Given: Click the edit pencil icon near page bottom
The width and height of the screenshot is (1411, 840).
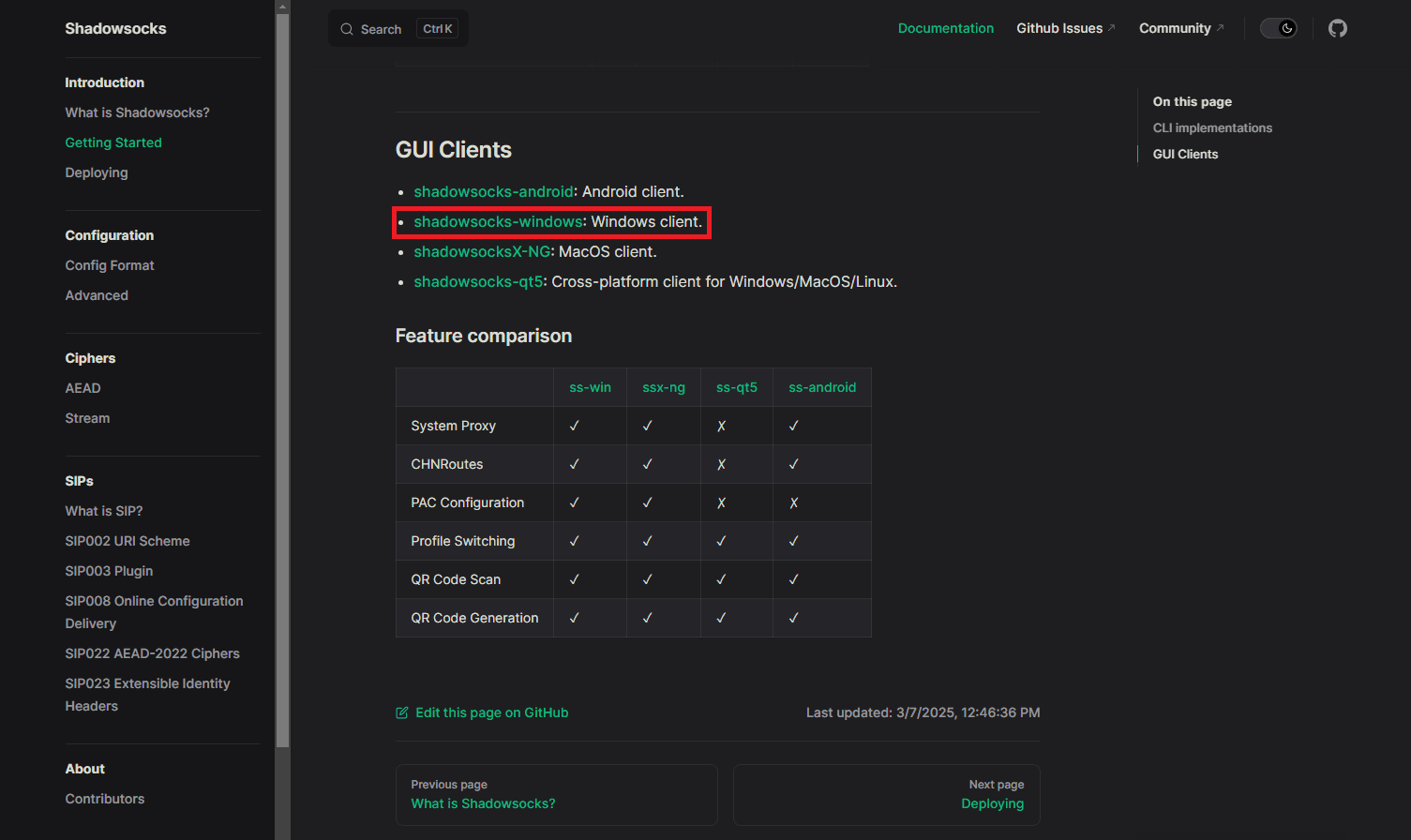Looking at the screenshot, I should pos(403,712).
